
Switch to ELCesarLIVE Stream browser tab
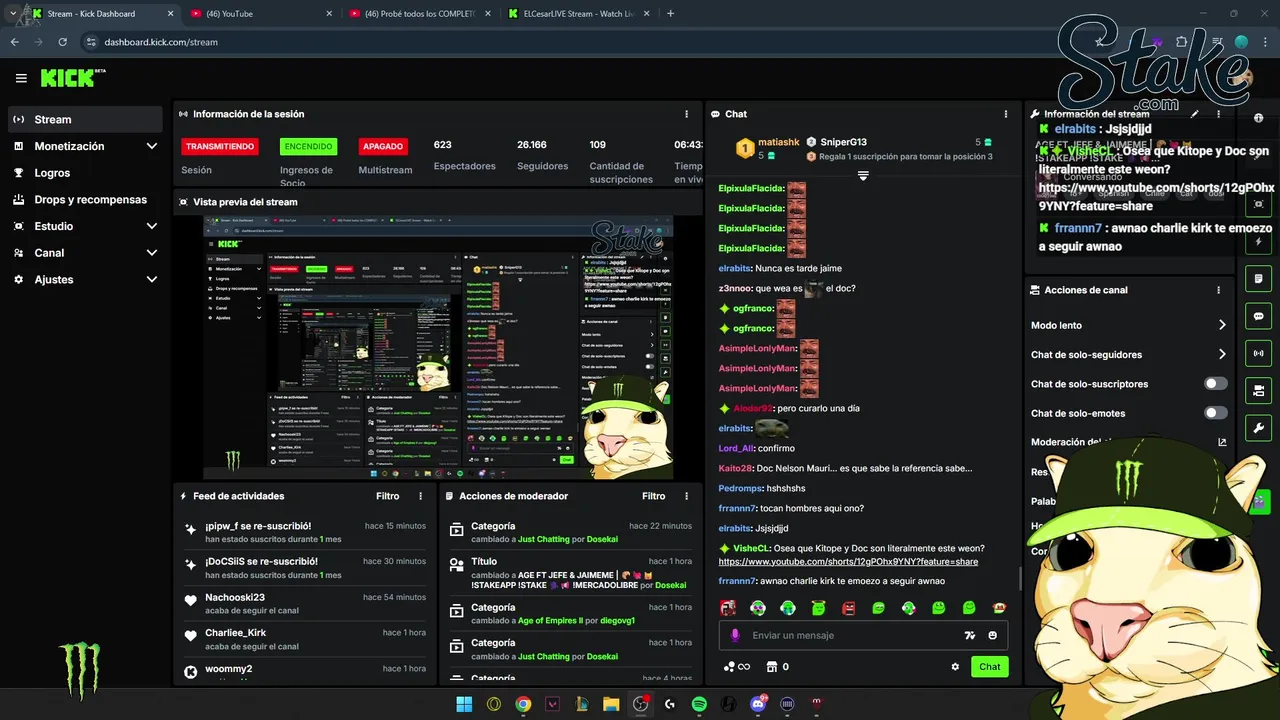pos(580,14)
